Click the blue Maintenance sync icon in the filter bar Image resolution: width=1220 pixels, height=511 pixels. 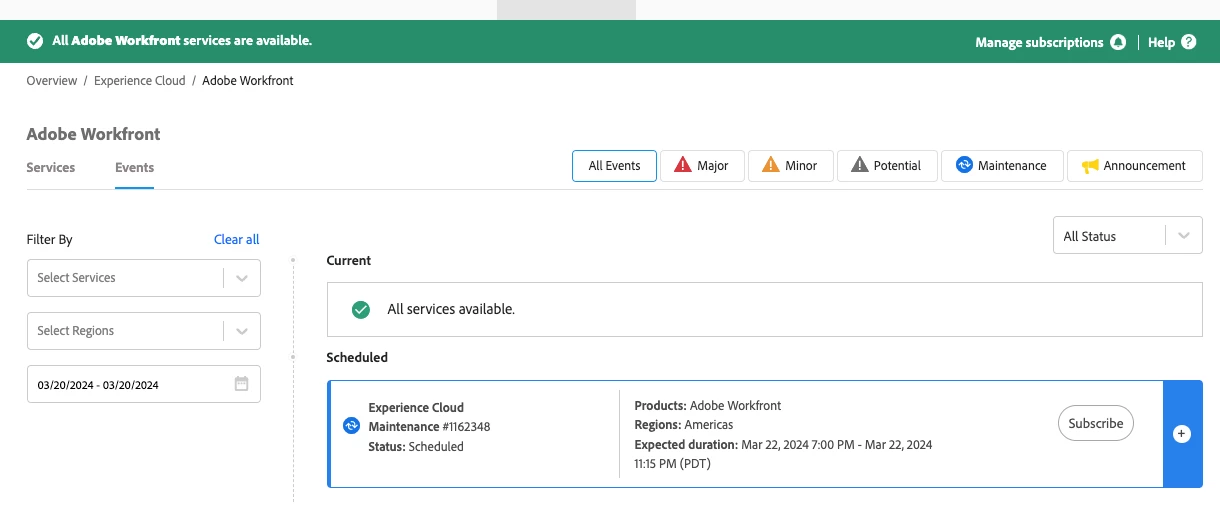coord(964,165)
